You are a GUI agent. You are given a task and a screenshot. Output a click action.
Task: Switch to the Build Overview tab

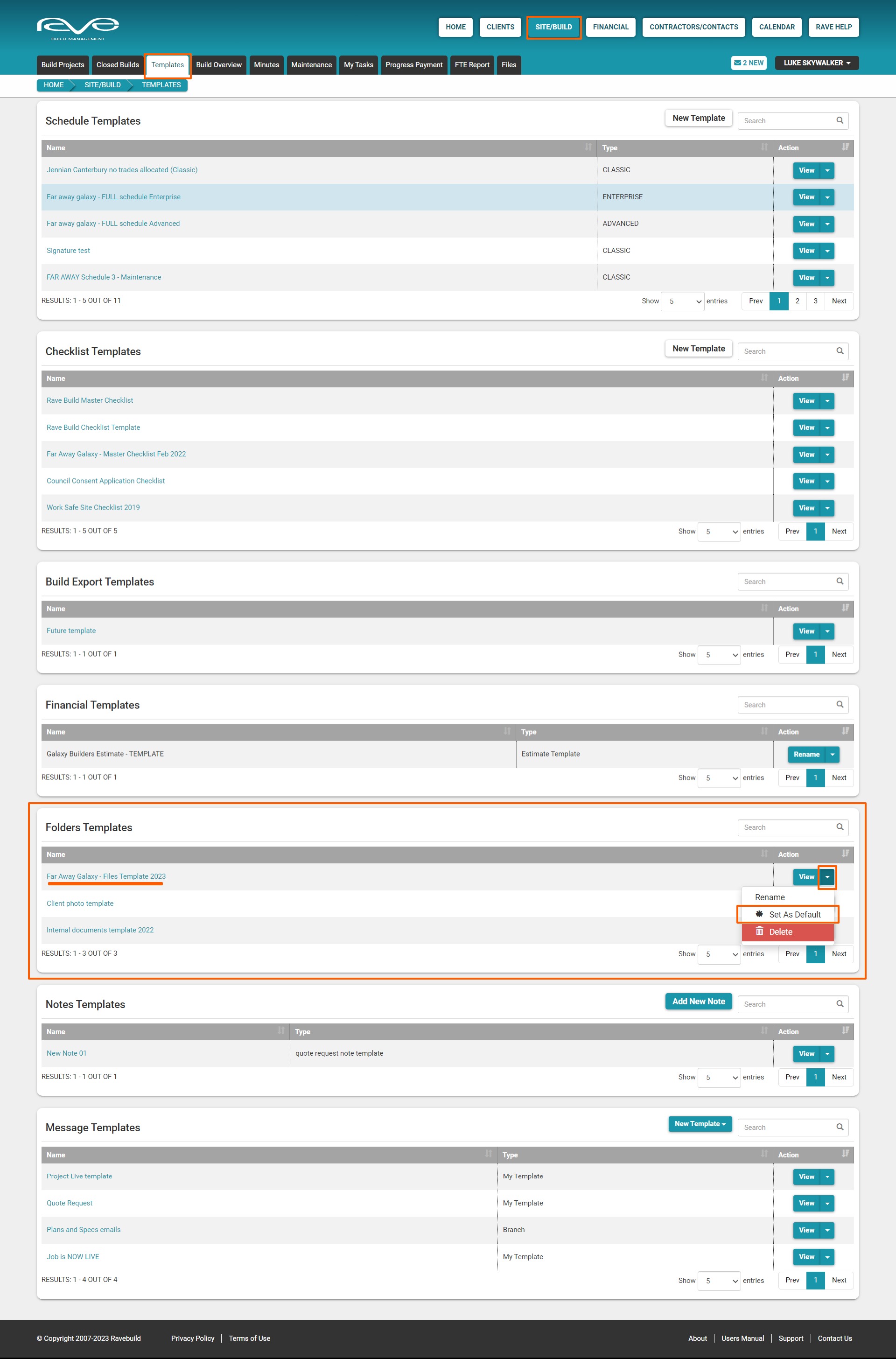coord(219,65)
